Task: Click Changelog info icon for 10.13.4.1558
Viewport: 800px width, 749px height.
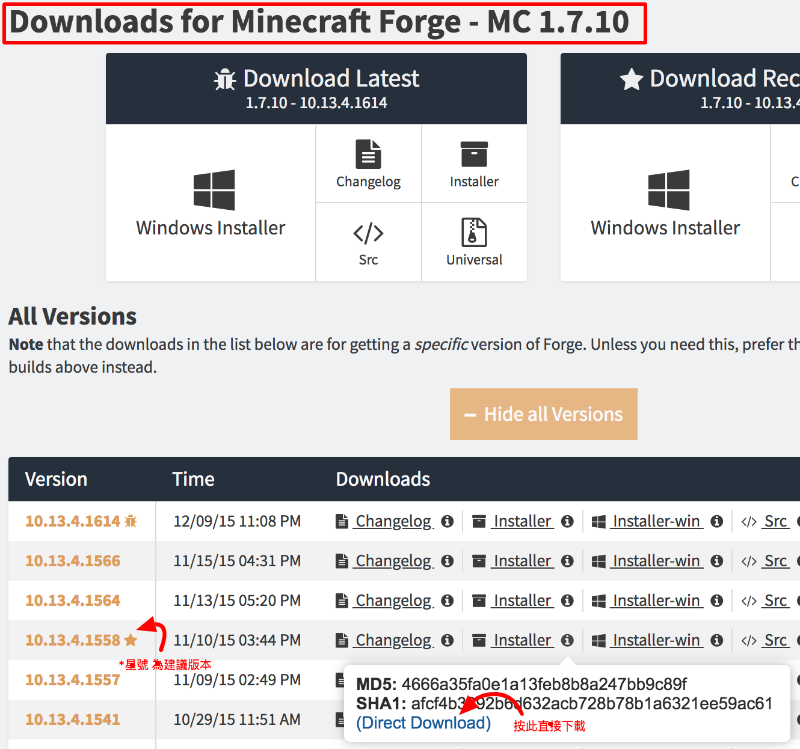Action: (447, 640)
